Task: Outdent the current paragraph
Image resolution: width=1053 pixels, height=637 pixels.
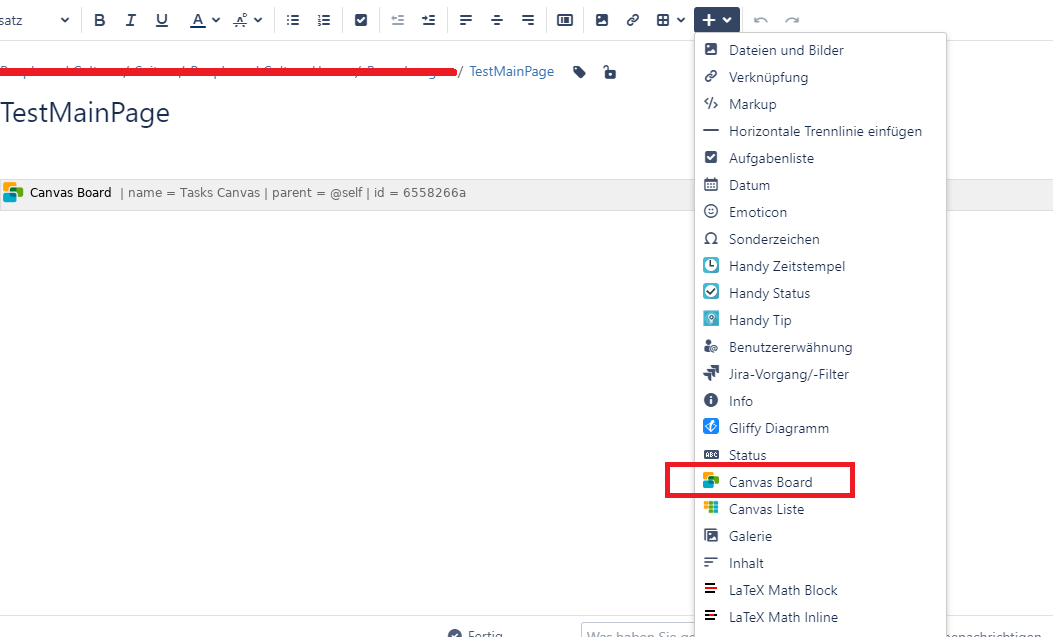Action: 398,20
